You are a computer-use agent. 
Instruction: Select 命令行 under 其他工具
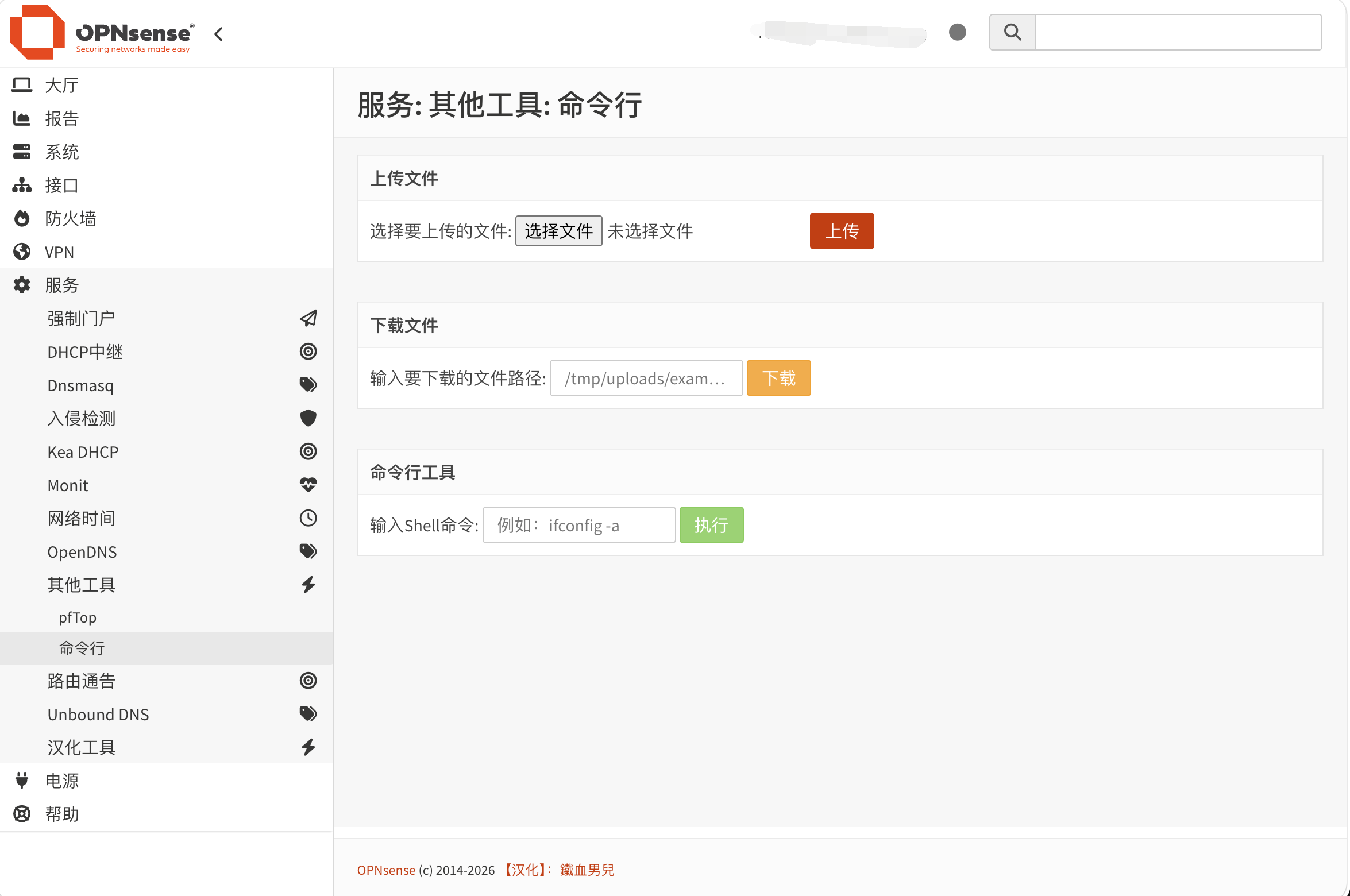(167, 648)
